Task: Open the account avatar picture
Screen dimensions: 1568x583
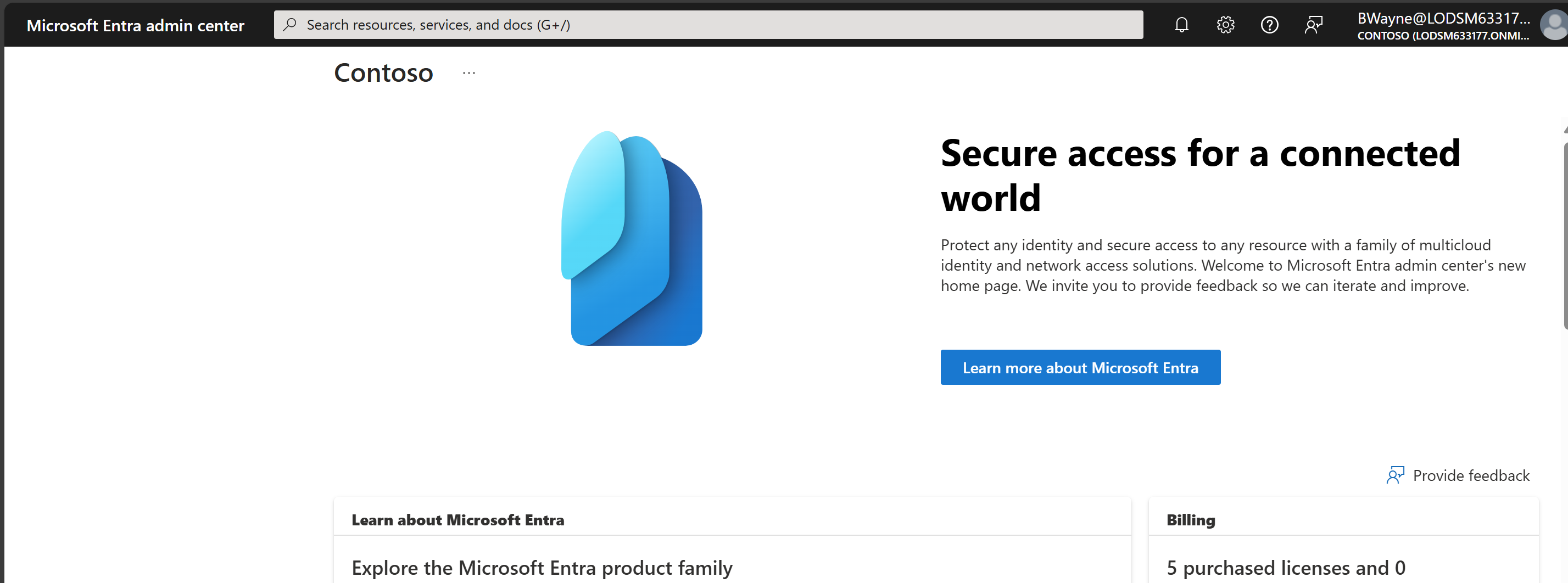Action: pyautogui.click(x=1553, y=26)
